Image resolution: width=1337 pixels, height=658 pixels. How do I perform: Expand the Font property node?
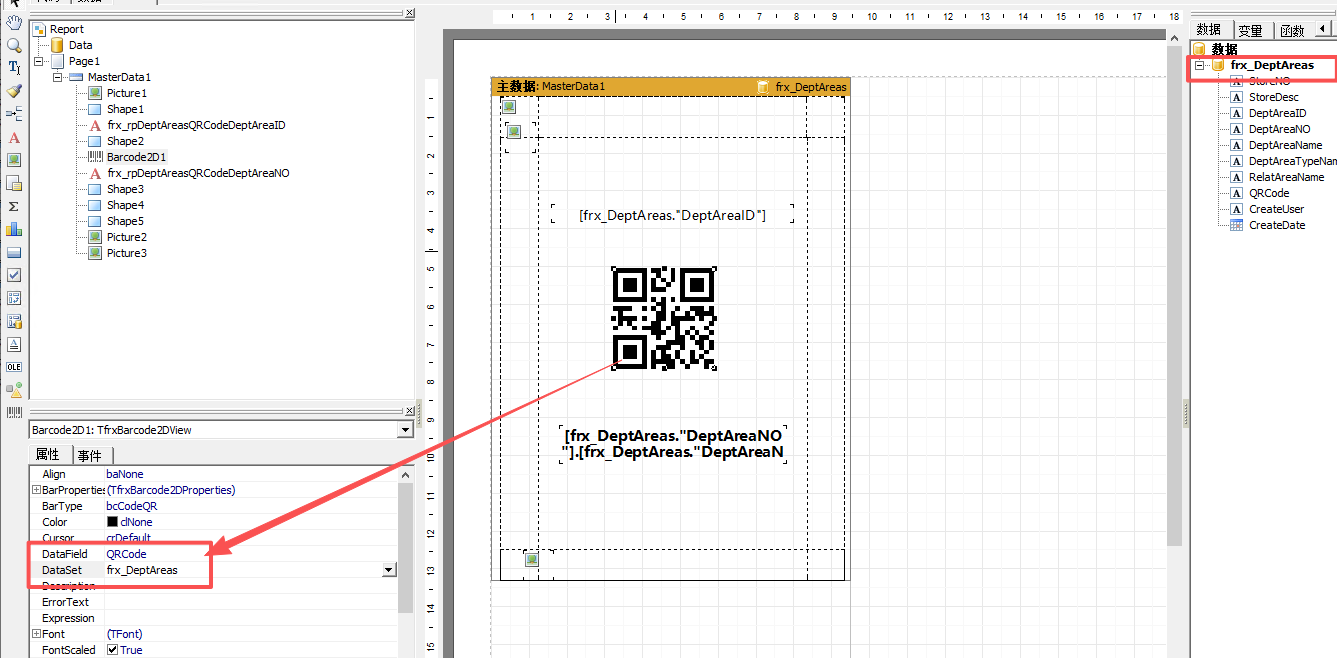(37, 634)
